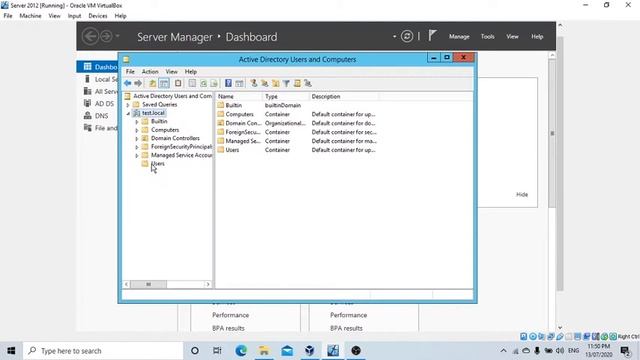This screenshot has height=360, width=640.
Task: Open File Explorer from the taskbar
Action: tap(264, 351)
